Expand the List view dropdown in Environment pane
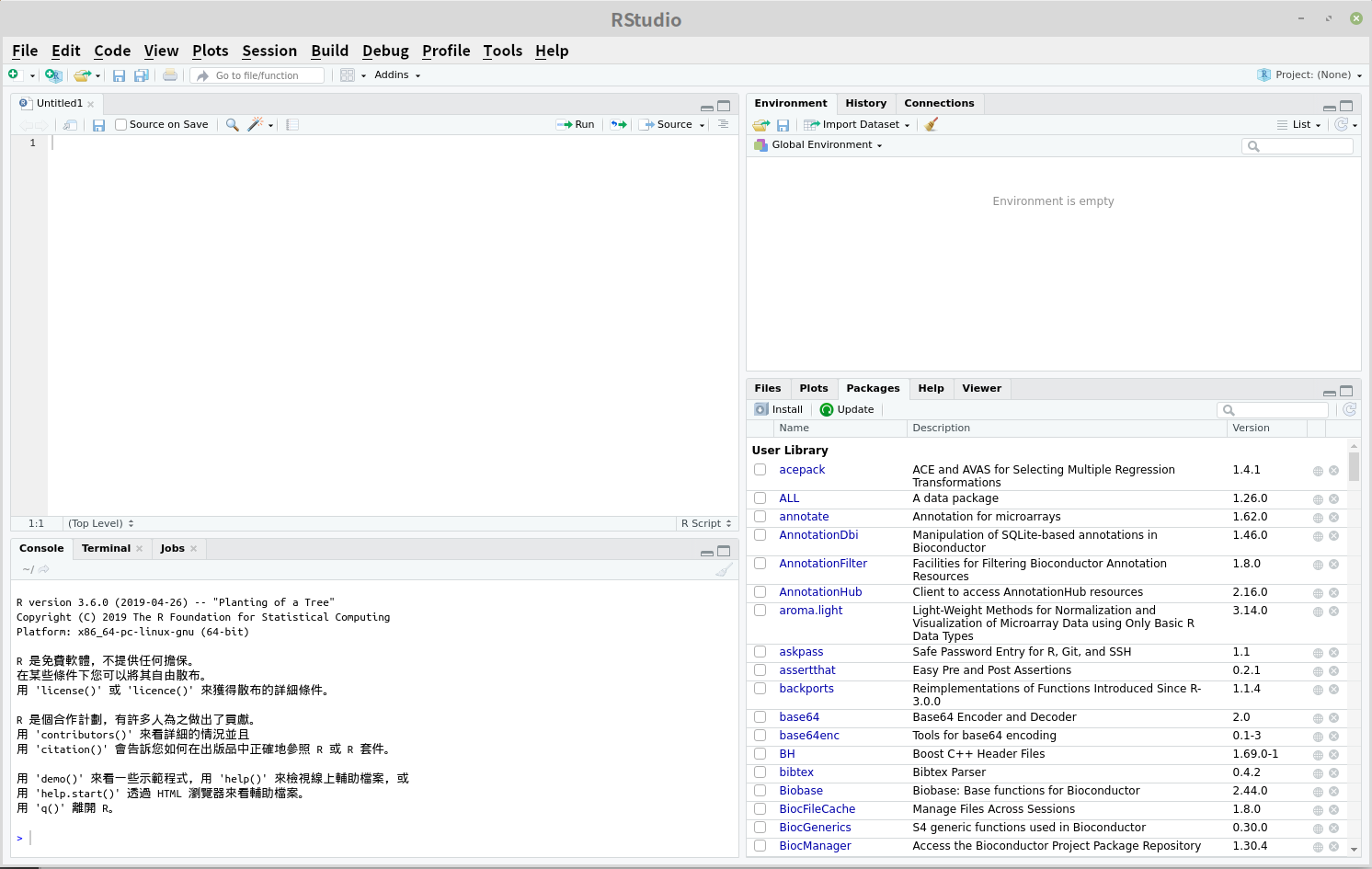The height and width of the screenshot is (869, 1372). [1298, 124]
